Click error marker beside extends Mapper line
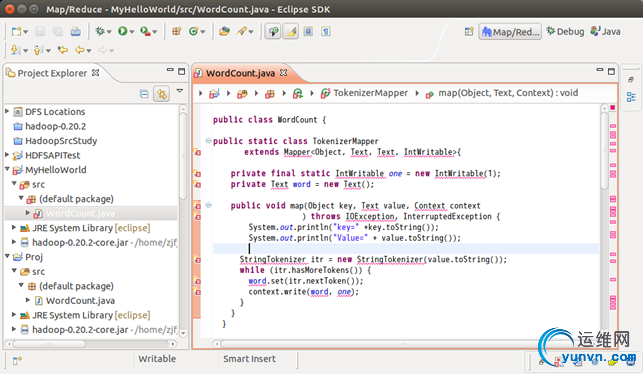This screenshot has width=643, height=374. click(197, 152)
